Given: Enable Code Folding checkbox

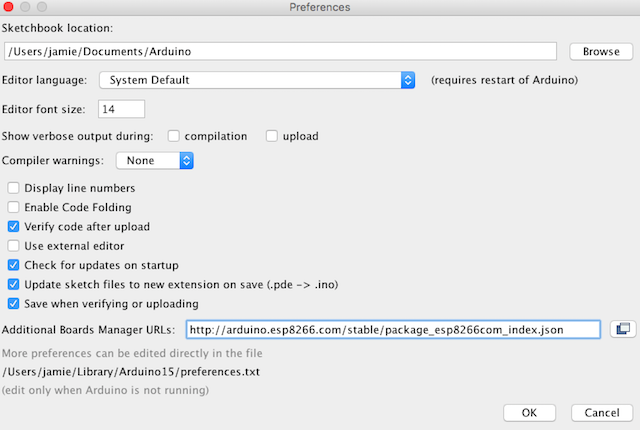Looking at the screenshot, I should pyautogui.click(x=14, y=207).
